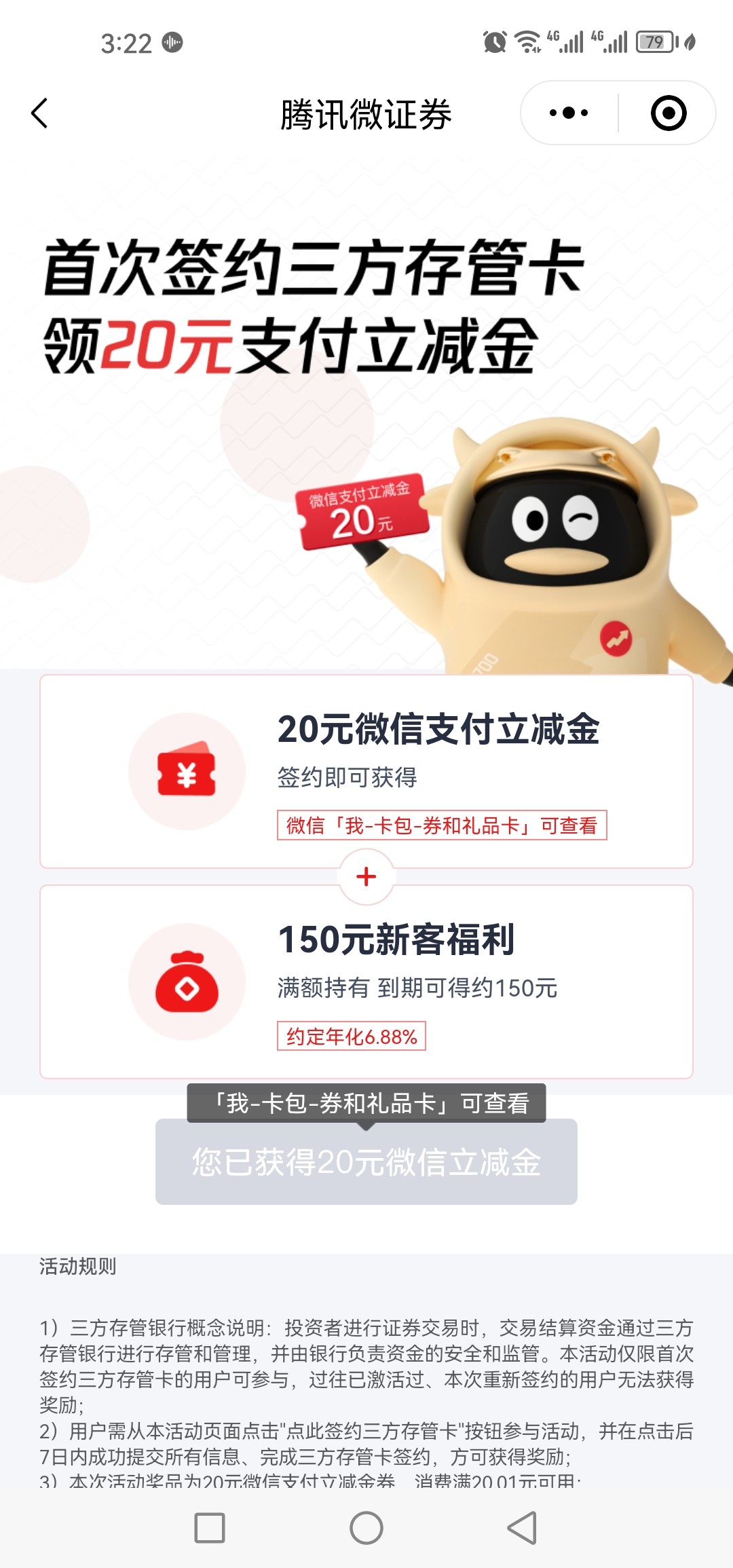This screenshot has height=1568, width=733.
Task: Tap the red money bag icon
Action: point(187,982)
